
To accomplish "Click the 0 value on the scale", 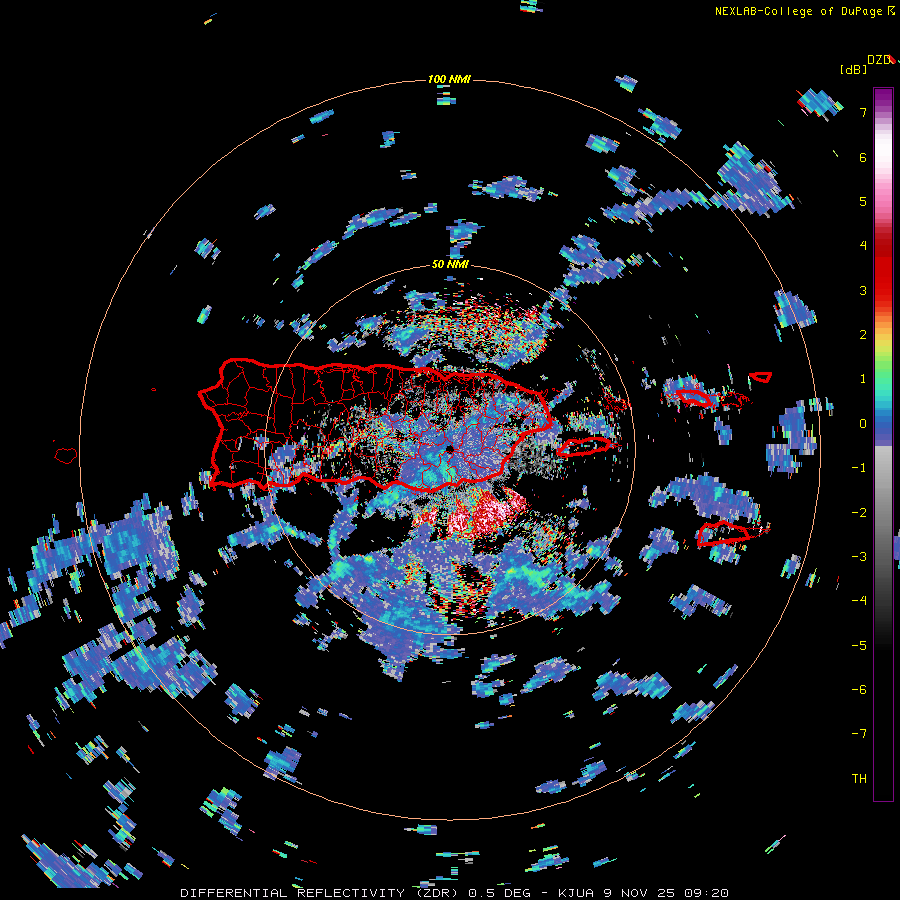I will point(863,424).
